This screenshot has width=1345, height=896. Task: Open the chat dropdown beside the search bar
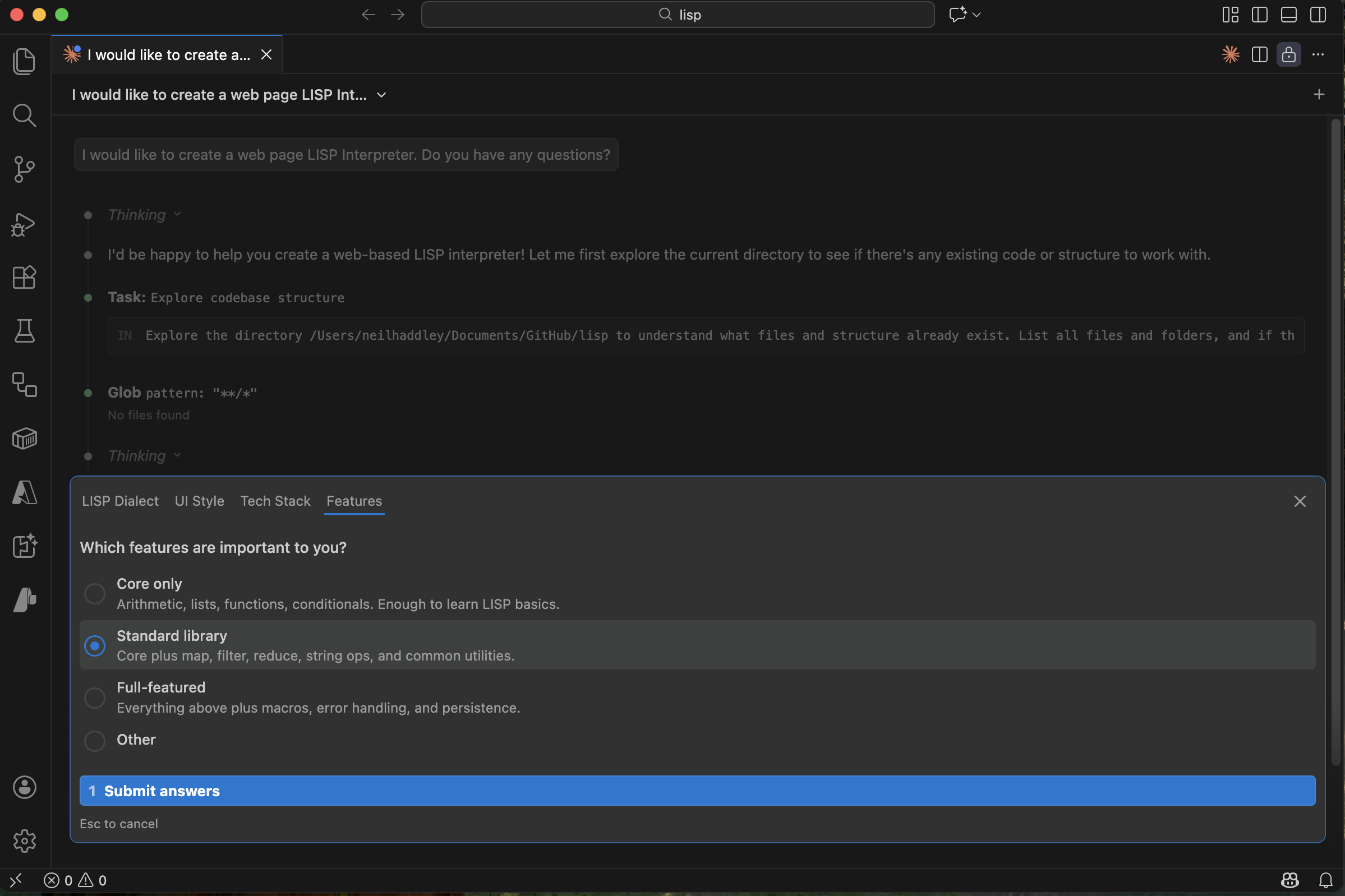tap(976, 15)
